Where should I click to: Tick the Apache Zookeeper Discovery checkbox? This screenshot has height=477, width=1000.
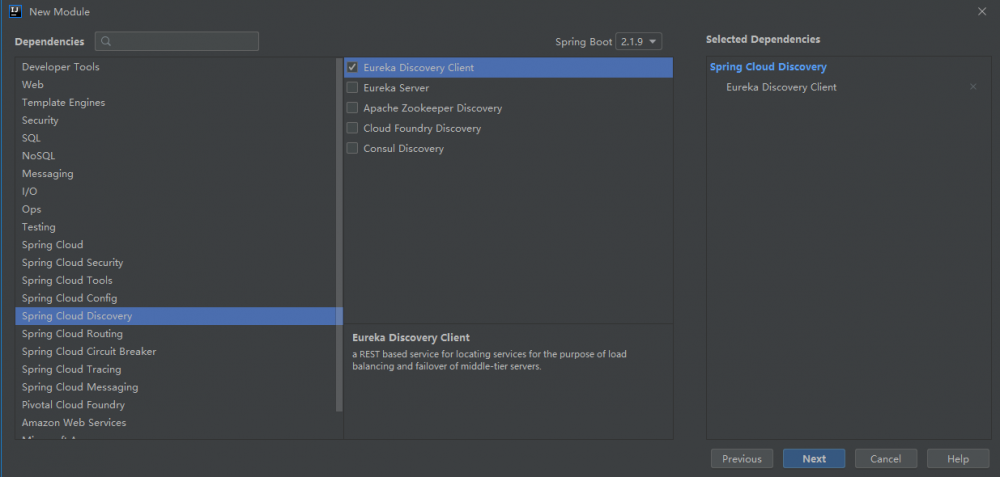click(352, 108)
